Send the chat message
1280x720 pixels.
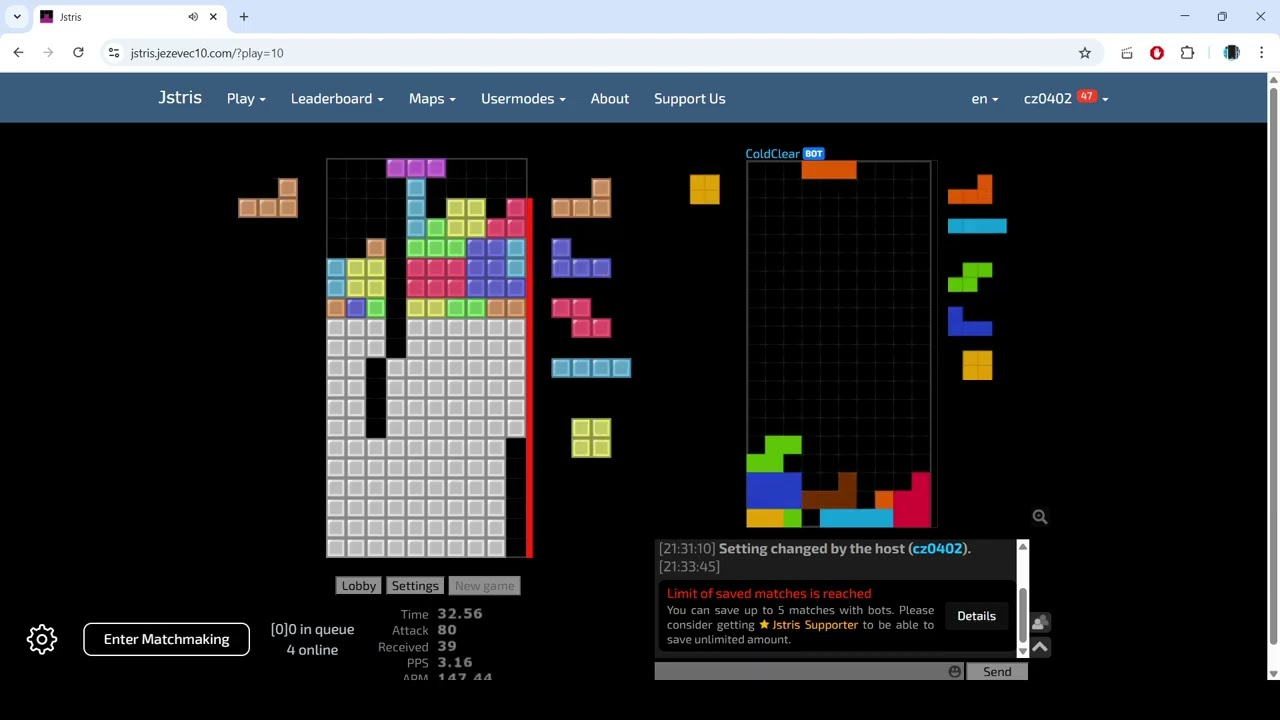(x=997, y=672)
